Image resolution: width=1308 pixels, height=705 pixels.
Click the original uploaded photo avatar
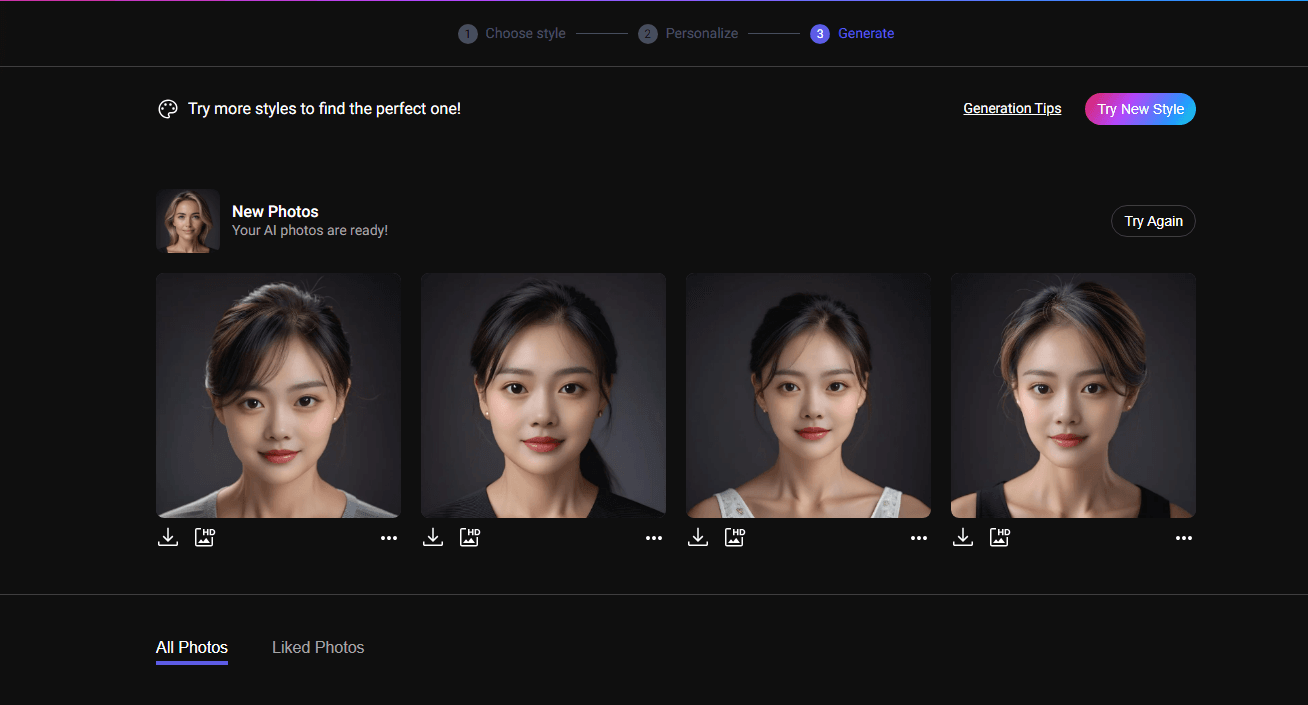click(x=188, y=221)
